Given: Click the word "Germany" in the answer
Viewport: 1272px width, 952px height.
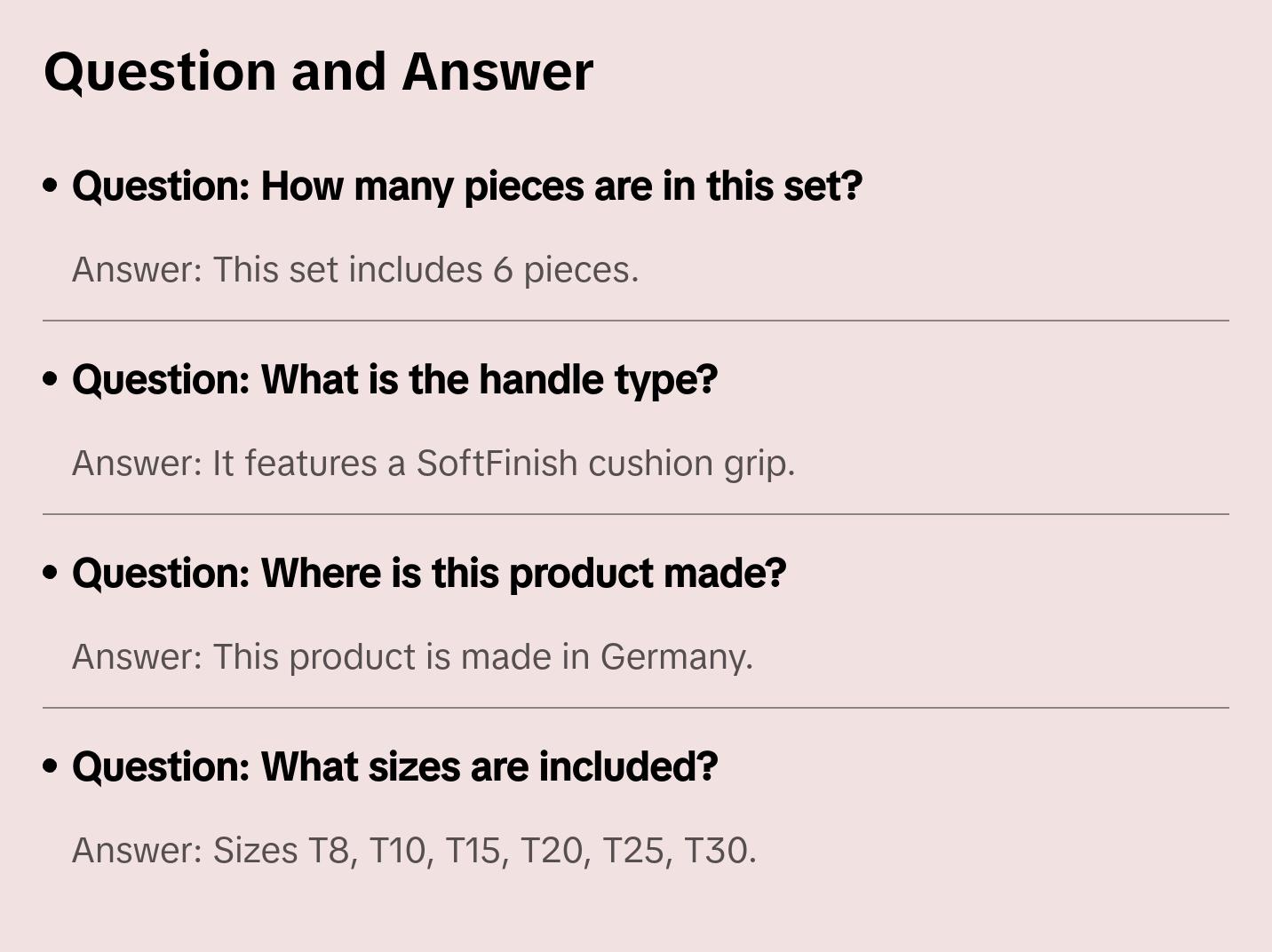Looking at the screenshot, I should point(676,657).
